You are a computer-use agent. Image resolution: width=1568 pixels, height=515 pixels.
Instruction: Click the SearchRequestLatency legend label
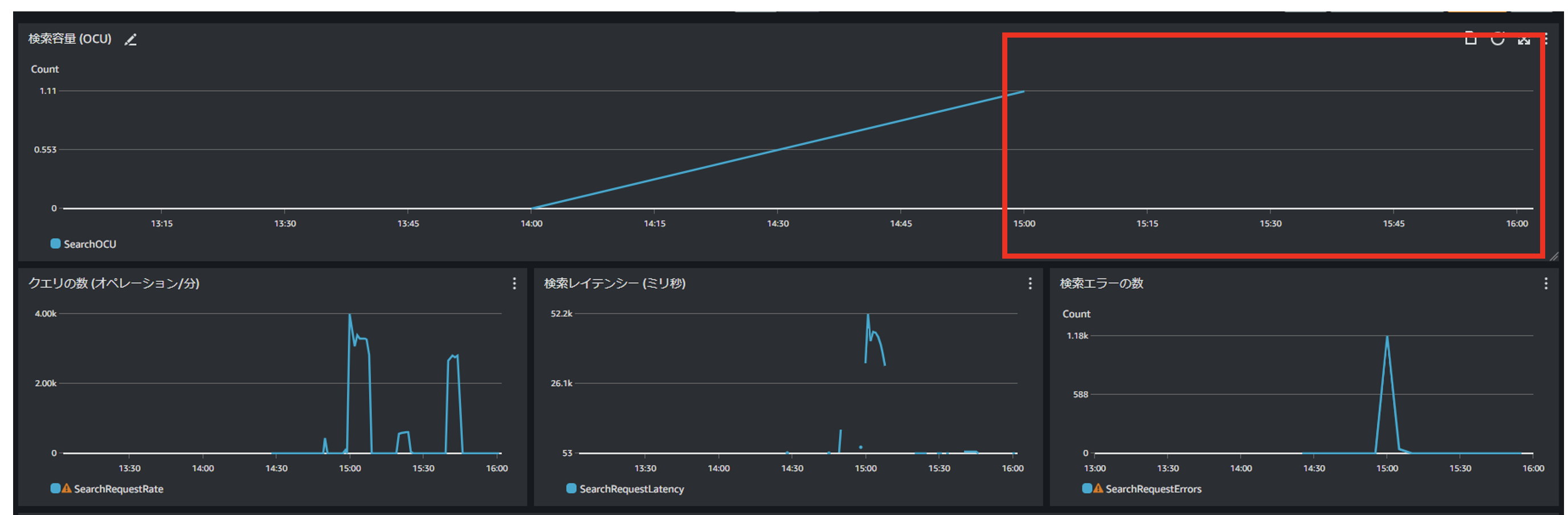pos(631,489)
